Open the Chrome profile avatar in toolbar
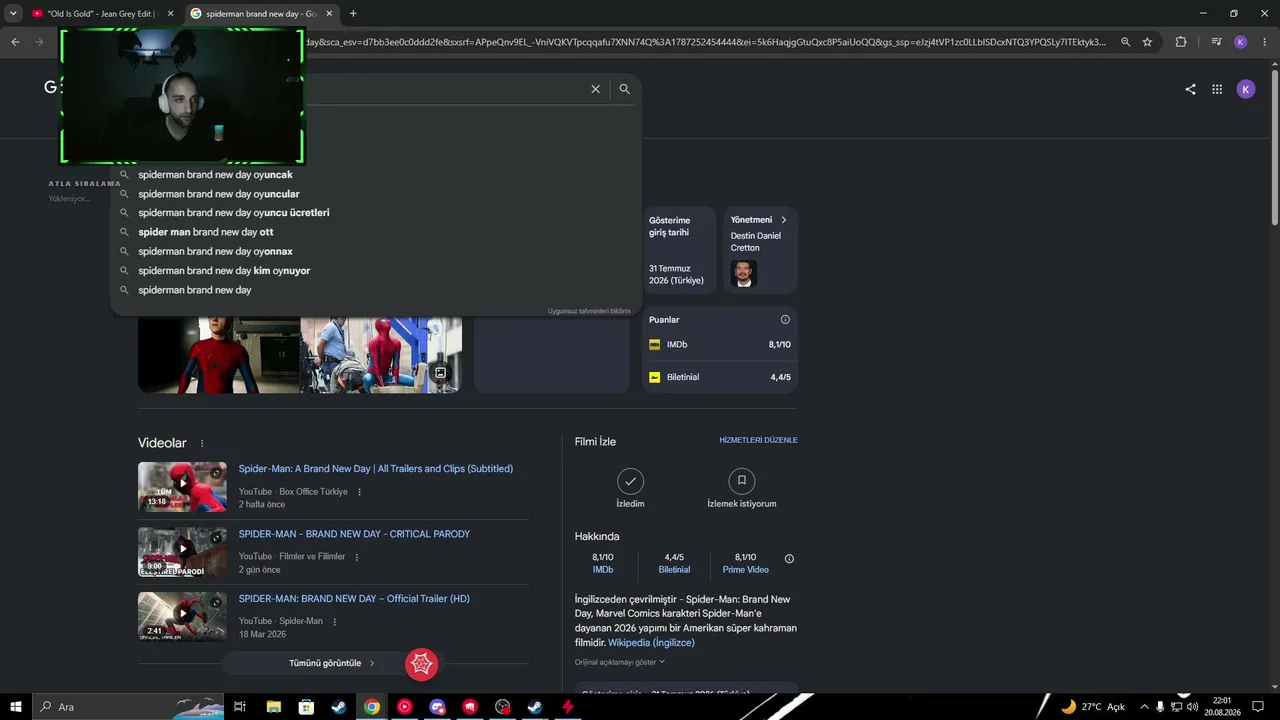The height and width of the screenshot is (720, 1280). [x=1241, y=42]
